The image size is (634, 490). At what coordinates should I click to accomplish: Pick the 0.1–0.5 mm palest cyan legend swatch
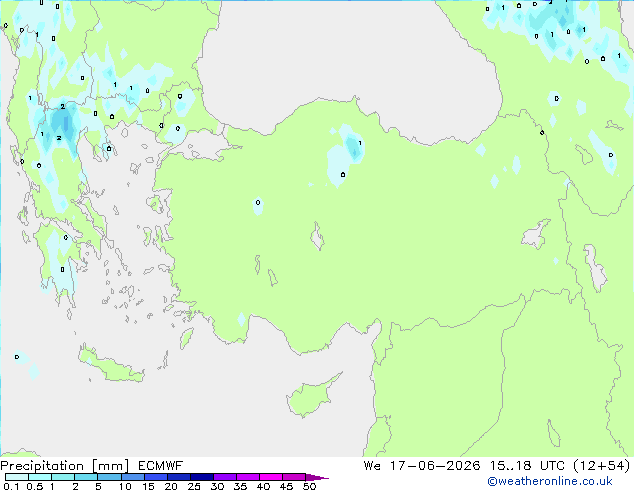click(17, 477)
